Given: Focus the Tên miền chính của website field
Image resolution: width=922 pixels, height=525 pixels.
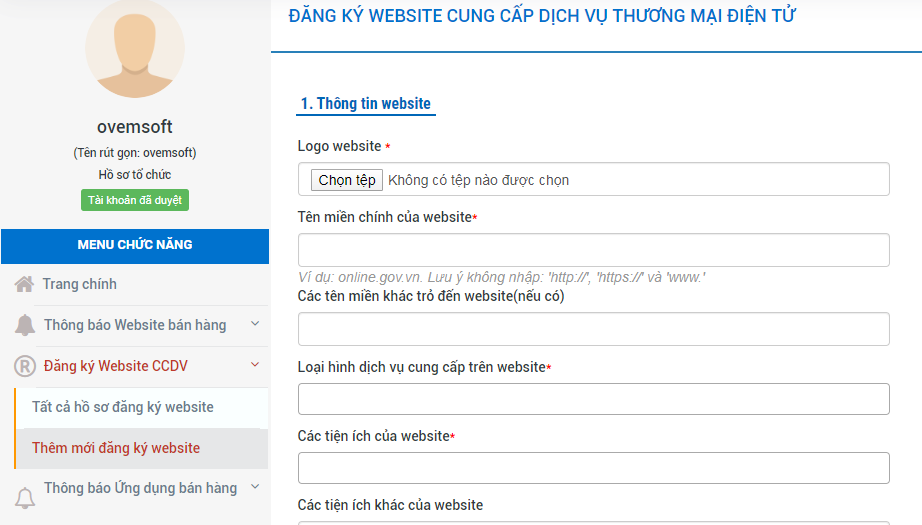Looking at the screenshot, I should [593, 250].
